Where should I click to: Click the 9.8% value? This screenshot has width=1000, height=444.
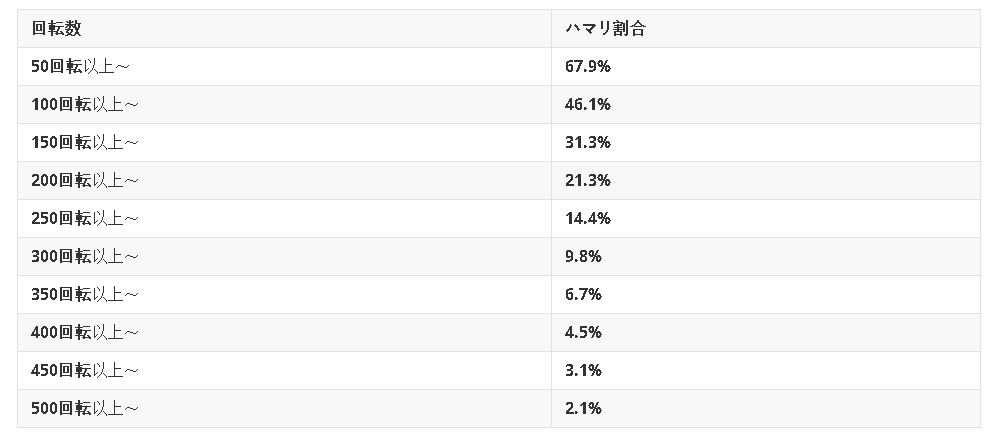pyautogui.click(x=583, y=256)
